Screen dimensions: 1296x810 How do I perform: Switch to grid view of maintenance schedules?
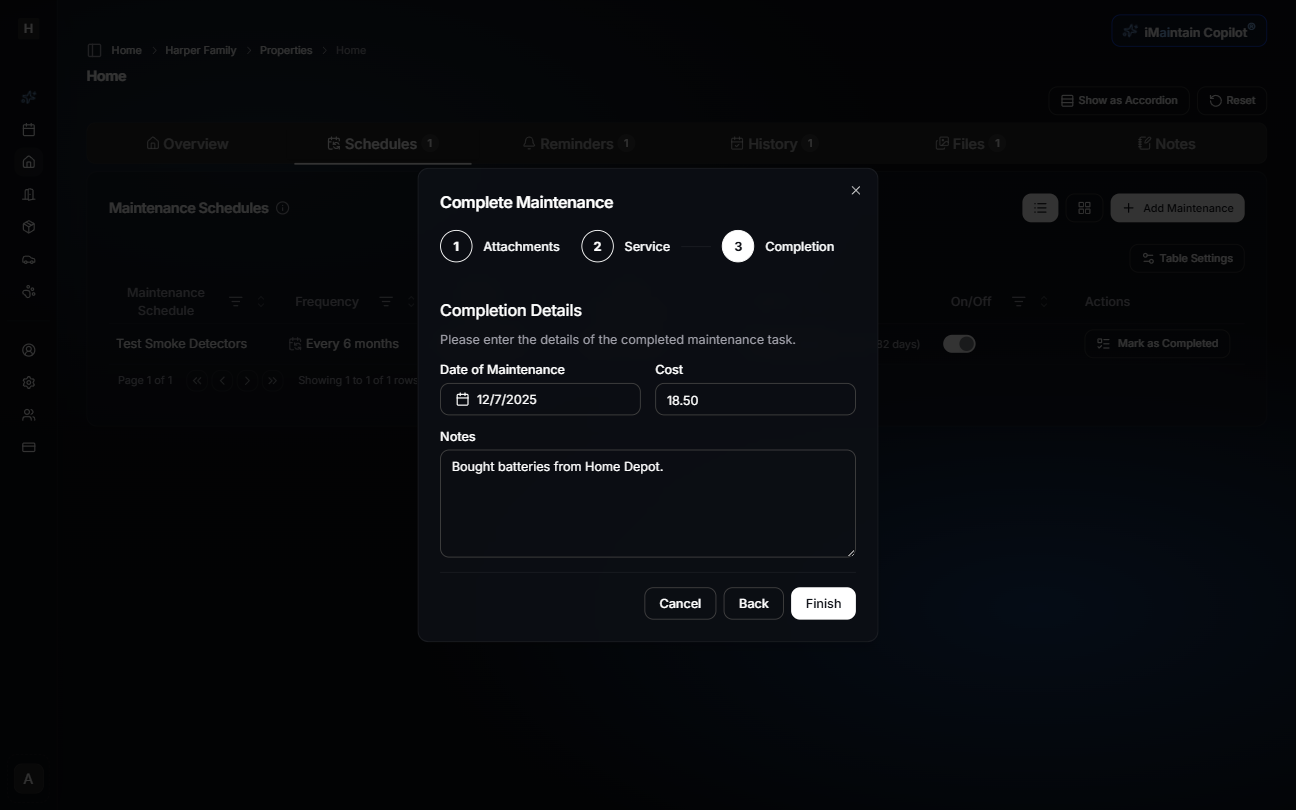1084,207
